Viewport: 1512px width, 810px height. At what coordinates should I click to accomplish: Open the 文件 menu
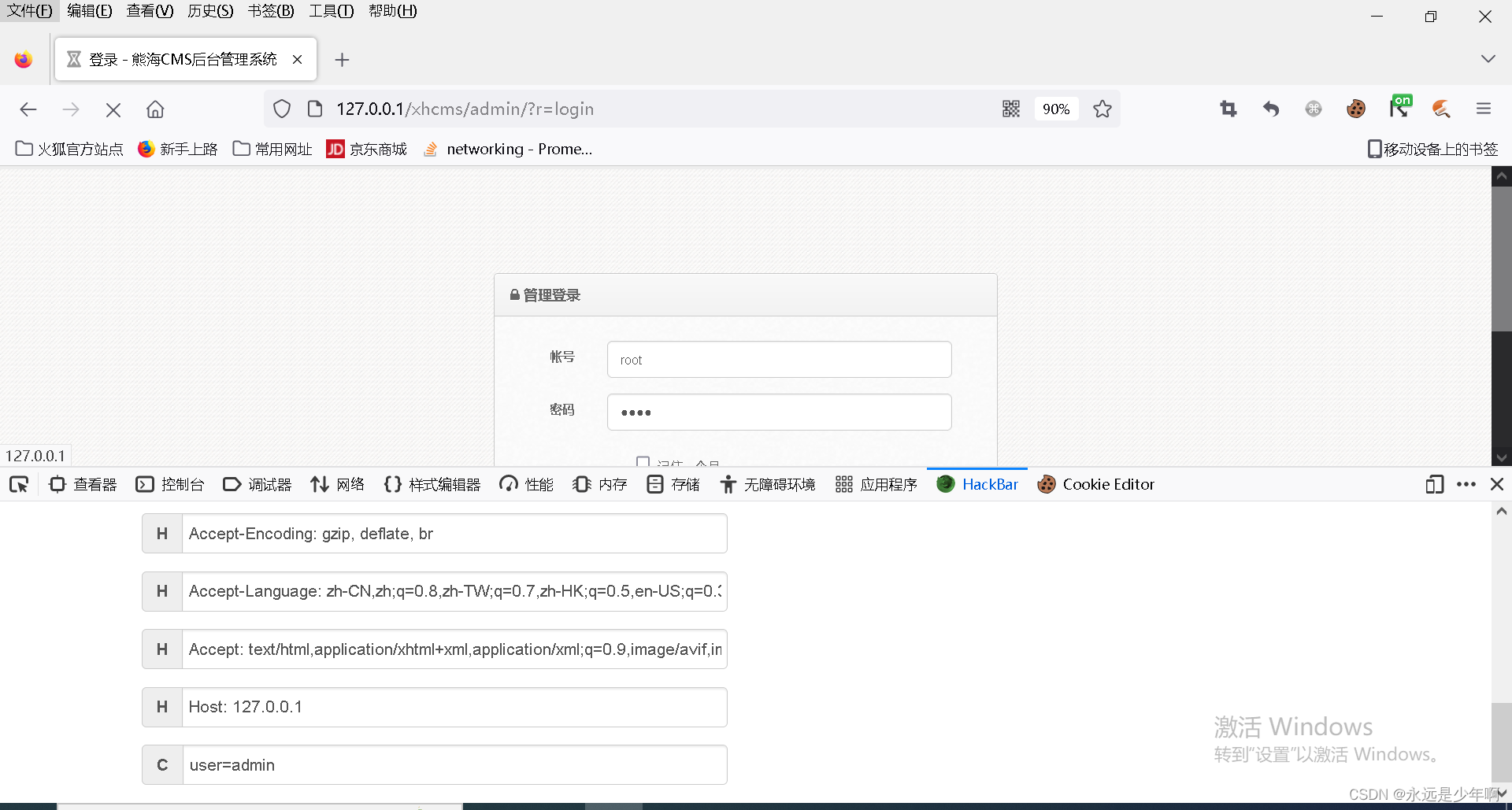(x=30, y=11)
